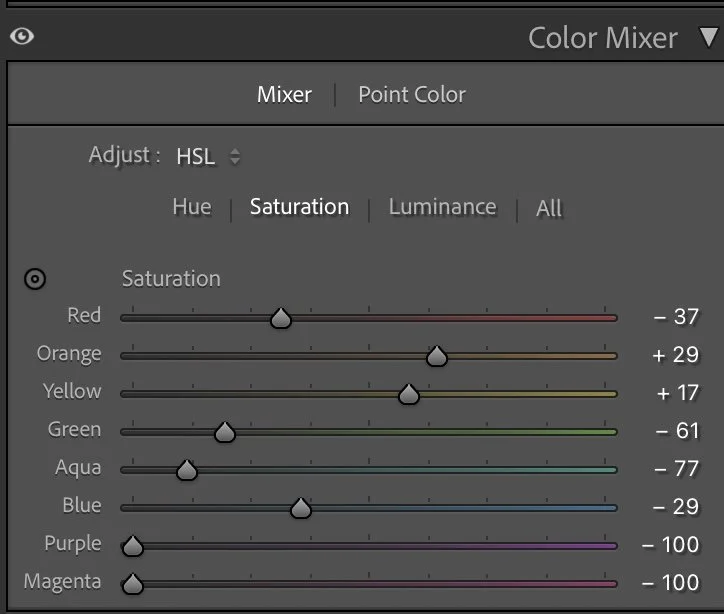724x614 pixels.
Task: Click the Blue saturation slider handle
Action: pyautogui.click(x=300, y=508)
